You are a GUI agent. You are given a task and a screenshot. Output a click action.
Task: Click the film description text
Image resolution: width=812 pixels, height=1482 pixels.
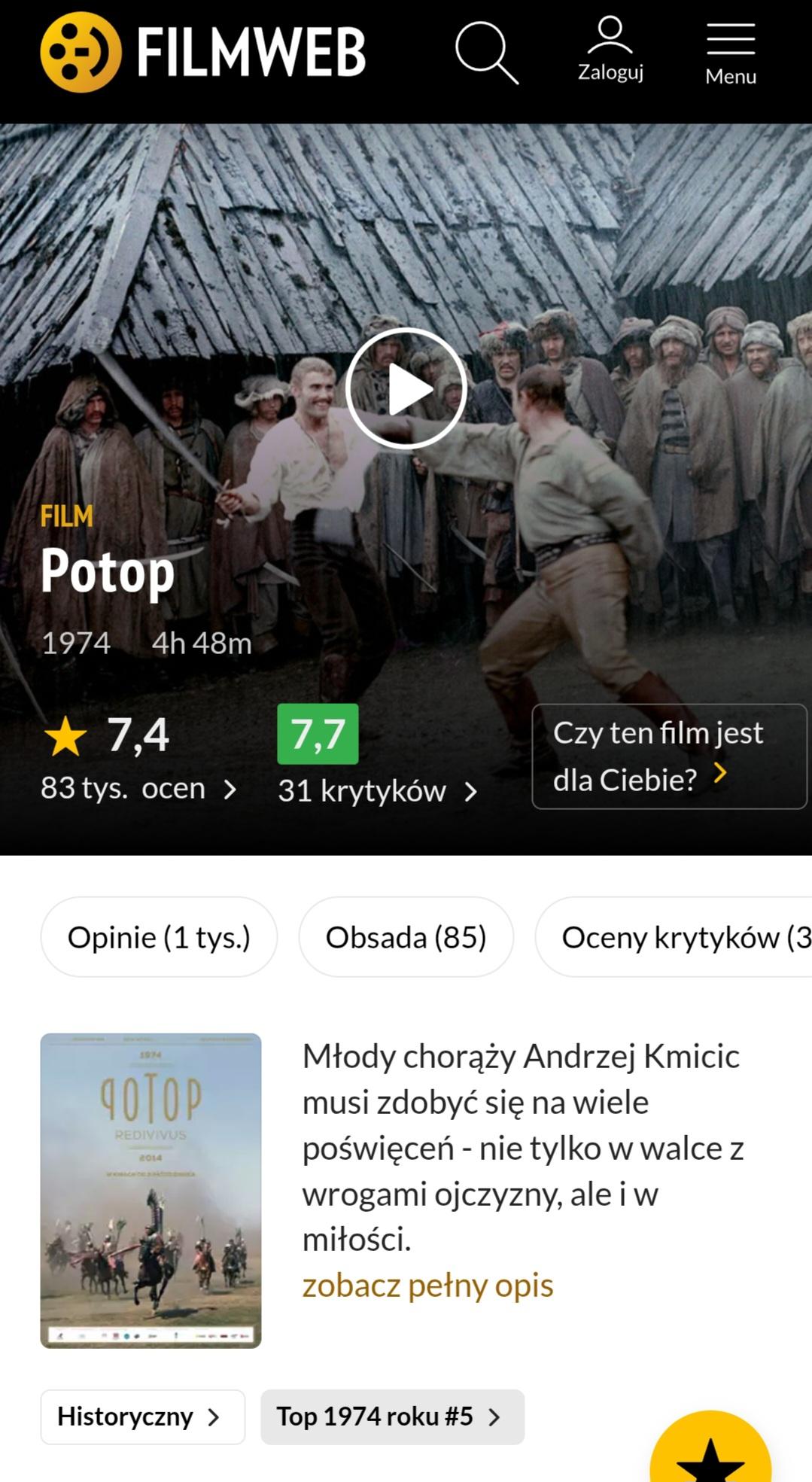click(523, 1148)
